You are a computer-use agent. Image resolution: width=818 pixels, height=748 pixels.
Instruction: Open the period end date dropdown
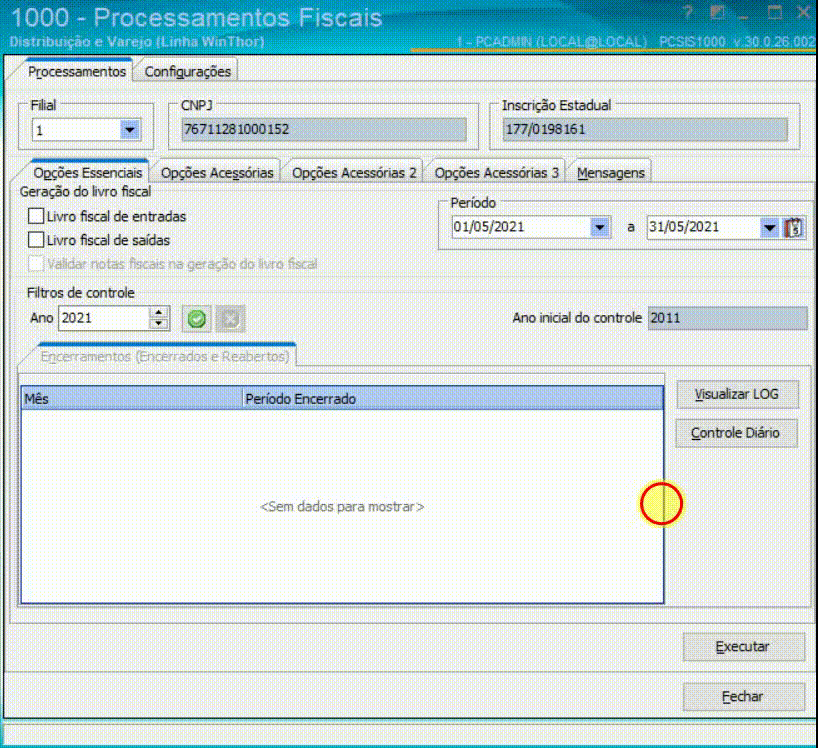click(769, 228)
